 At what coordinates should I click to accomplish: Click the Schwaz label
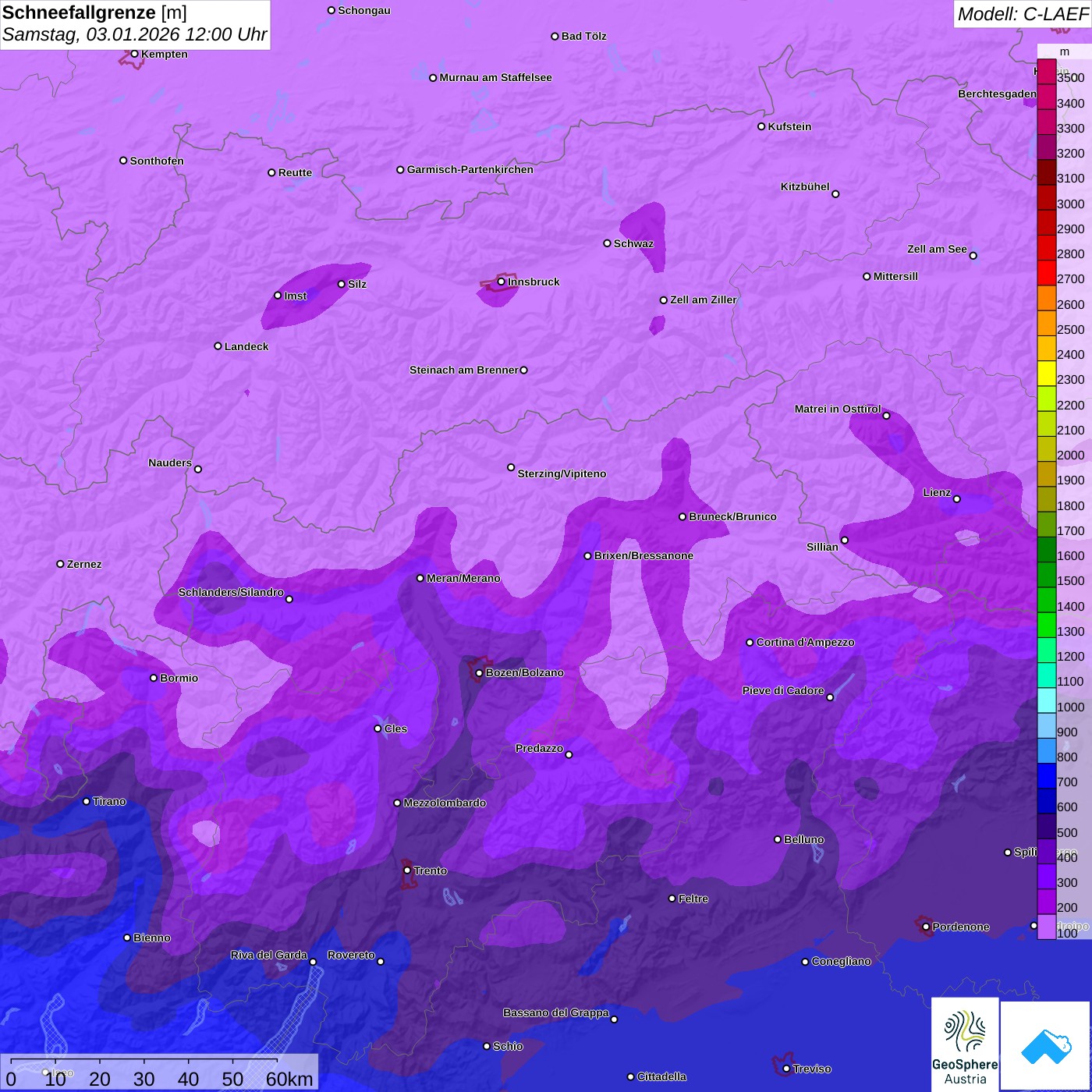pos(633,243)
